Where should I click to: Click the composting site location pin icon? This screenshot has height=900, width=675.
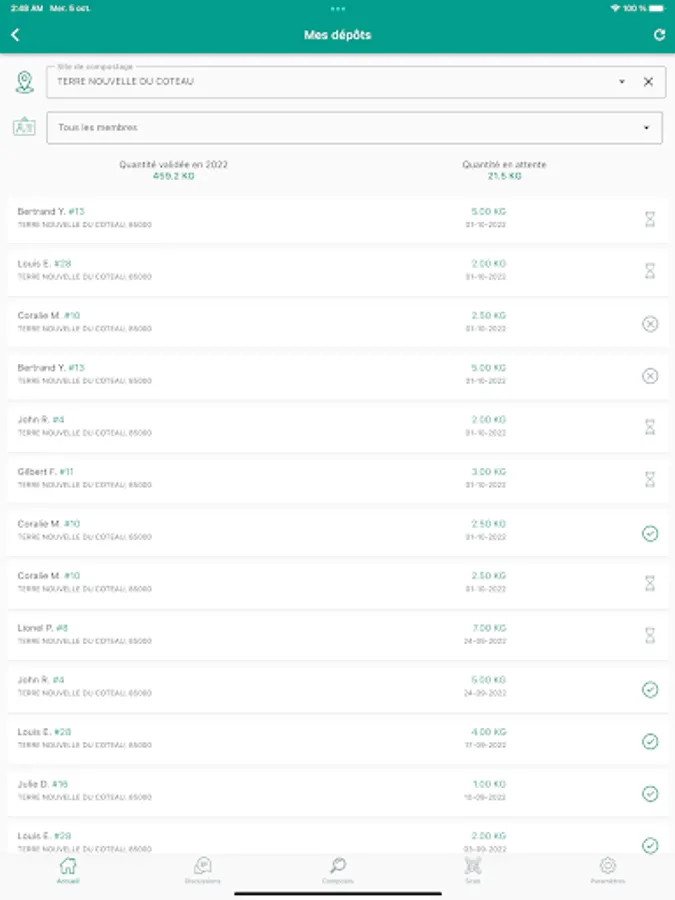(x=24, y=82)
